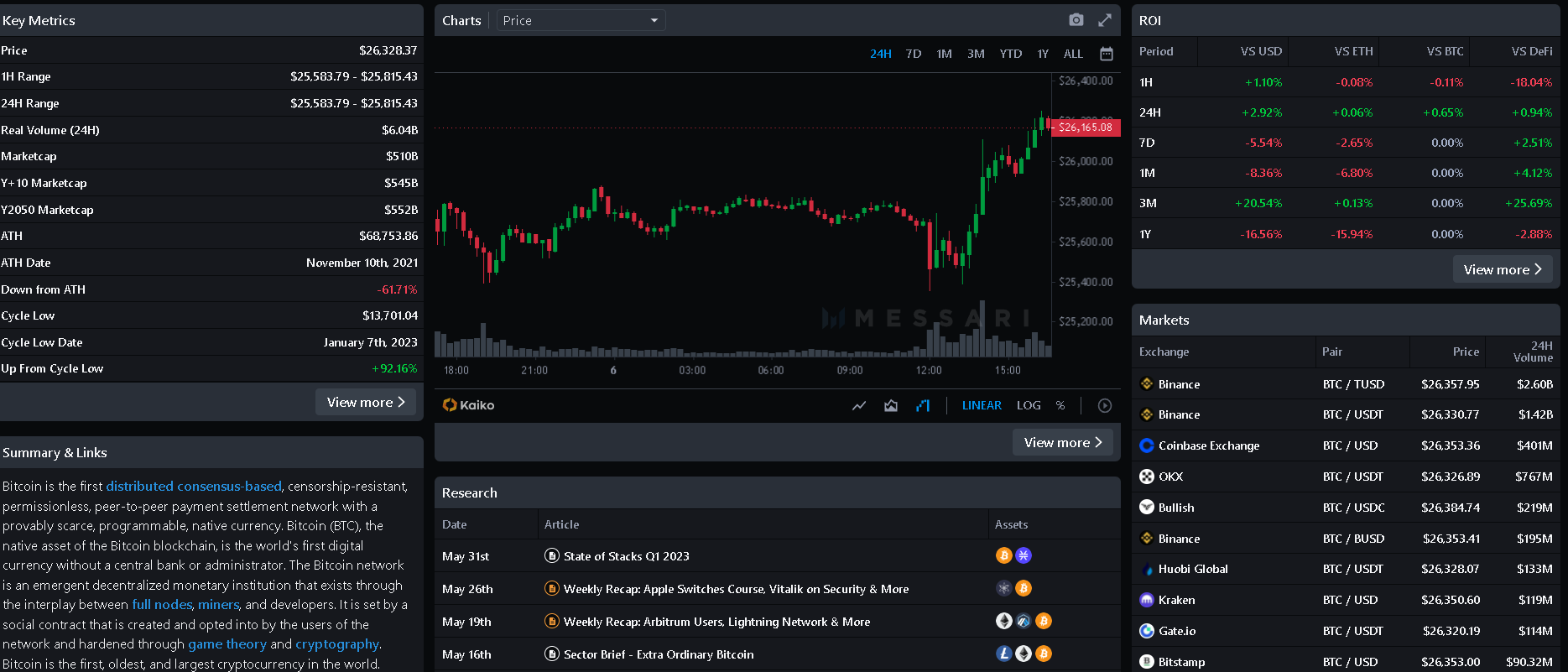This screenshot has height=672, width=1568.
Task: Click Bitcoin asset icon in May 31st row
Action: 1003,555
